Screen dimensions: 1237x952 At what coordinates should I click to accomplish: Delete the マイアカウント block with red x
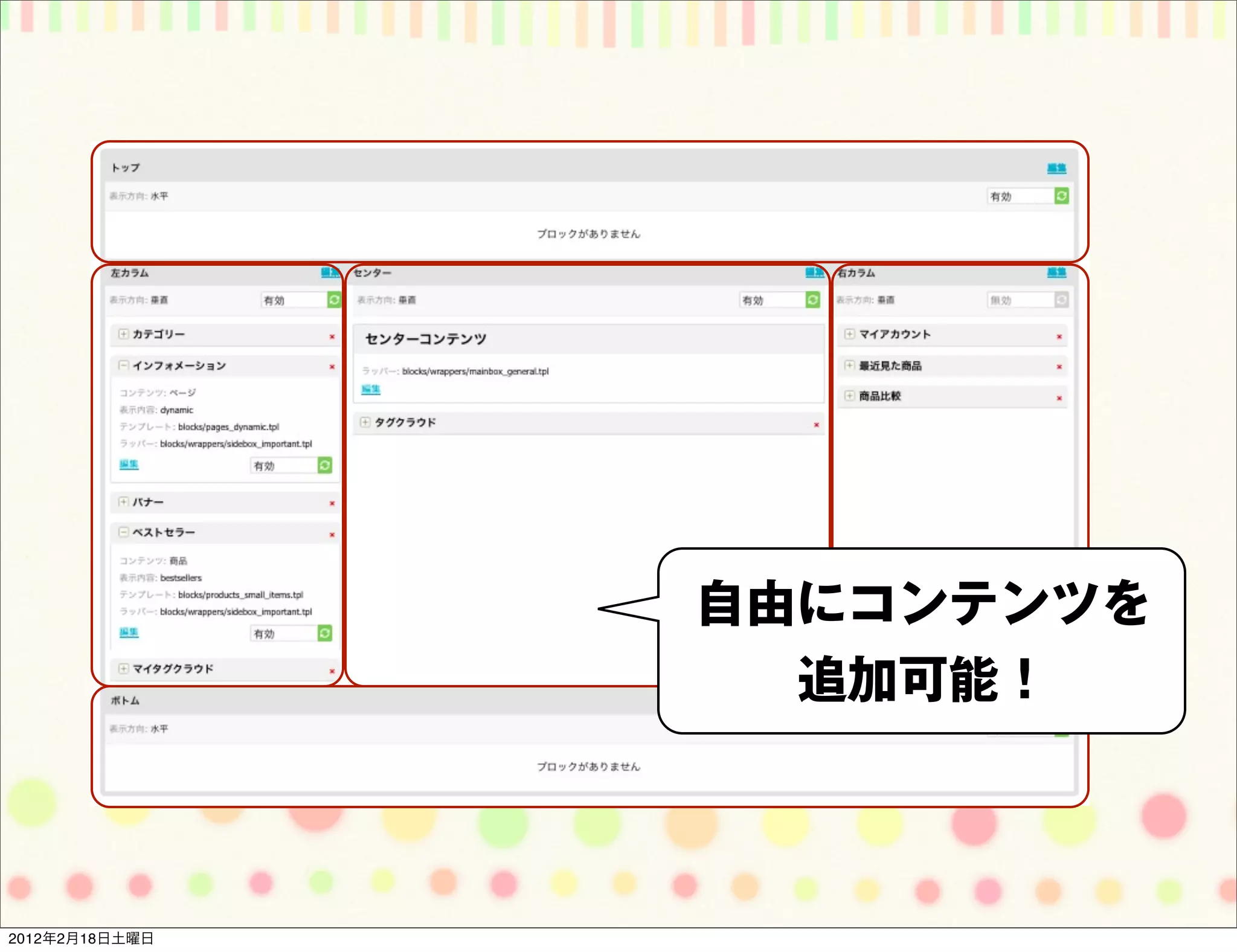pyautogui.click(x=1059, y=336)
